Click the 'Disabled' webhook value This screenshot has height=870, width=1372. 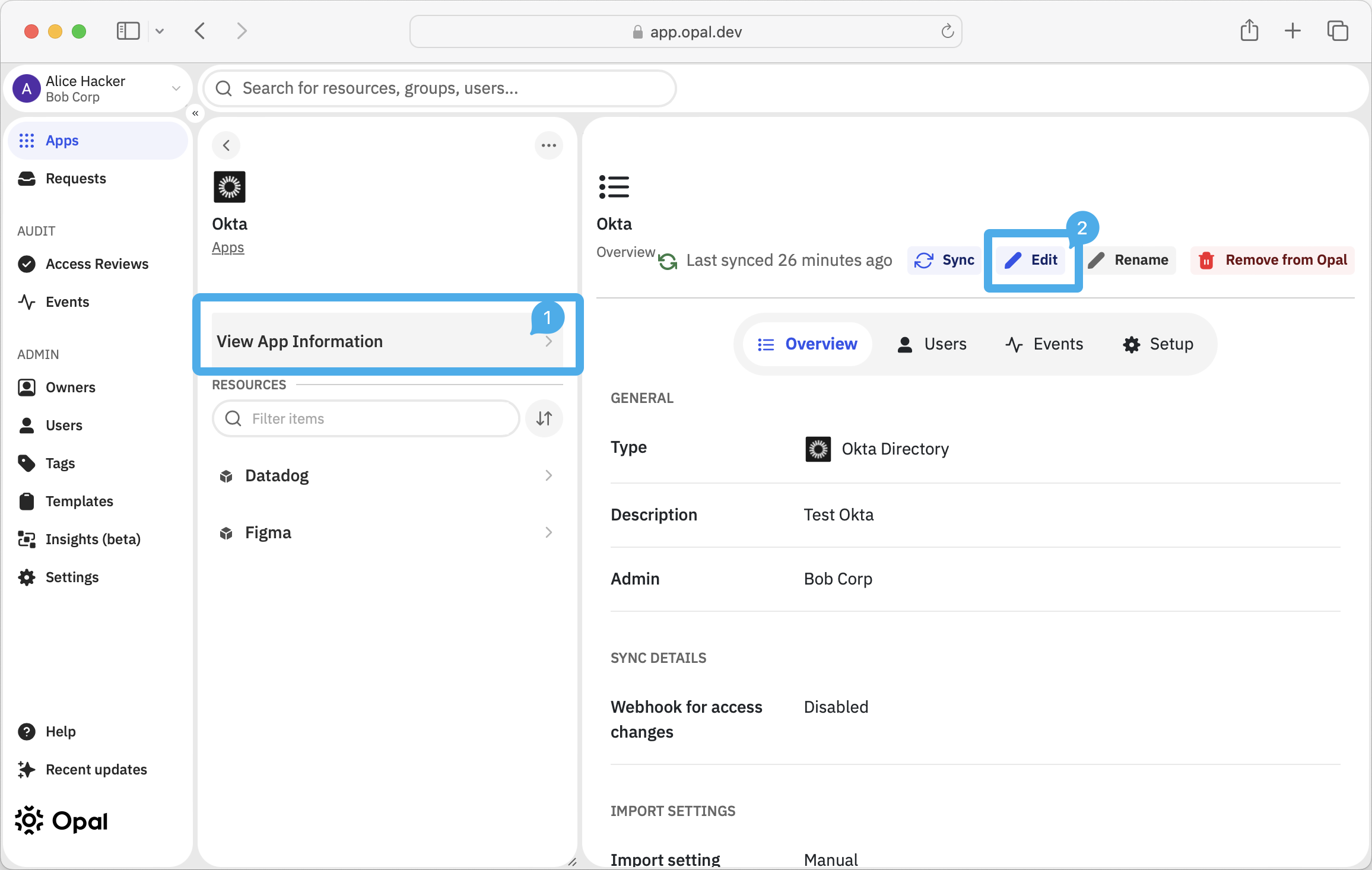(x=836, y=707)
